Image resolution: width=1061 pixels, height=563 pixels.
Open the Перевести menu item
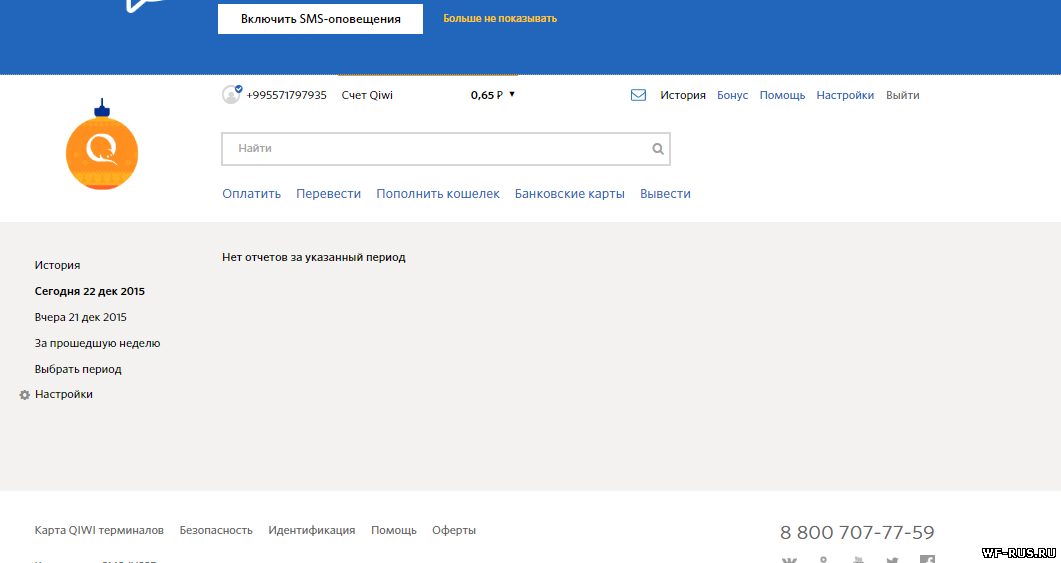(328, 194)
